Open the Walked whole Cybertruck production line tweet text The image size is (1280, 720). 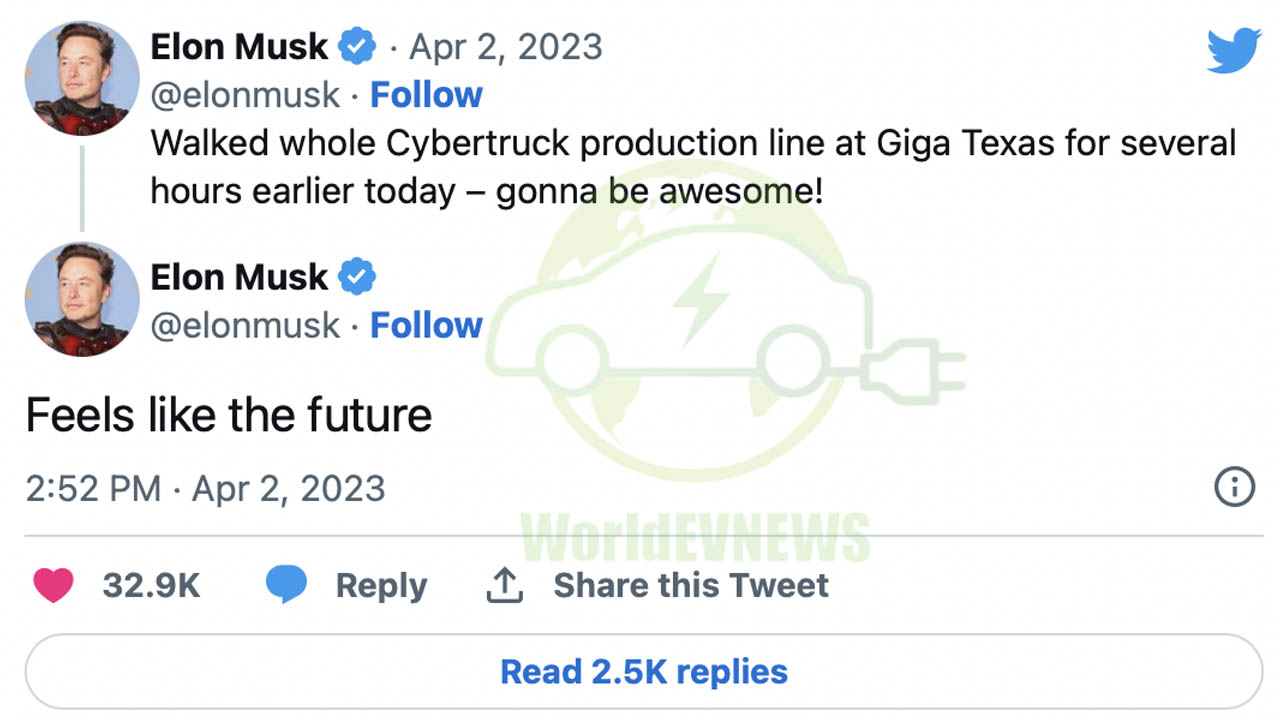pyautogui.click(x=693, y=166)
